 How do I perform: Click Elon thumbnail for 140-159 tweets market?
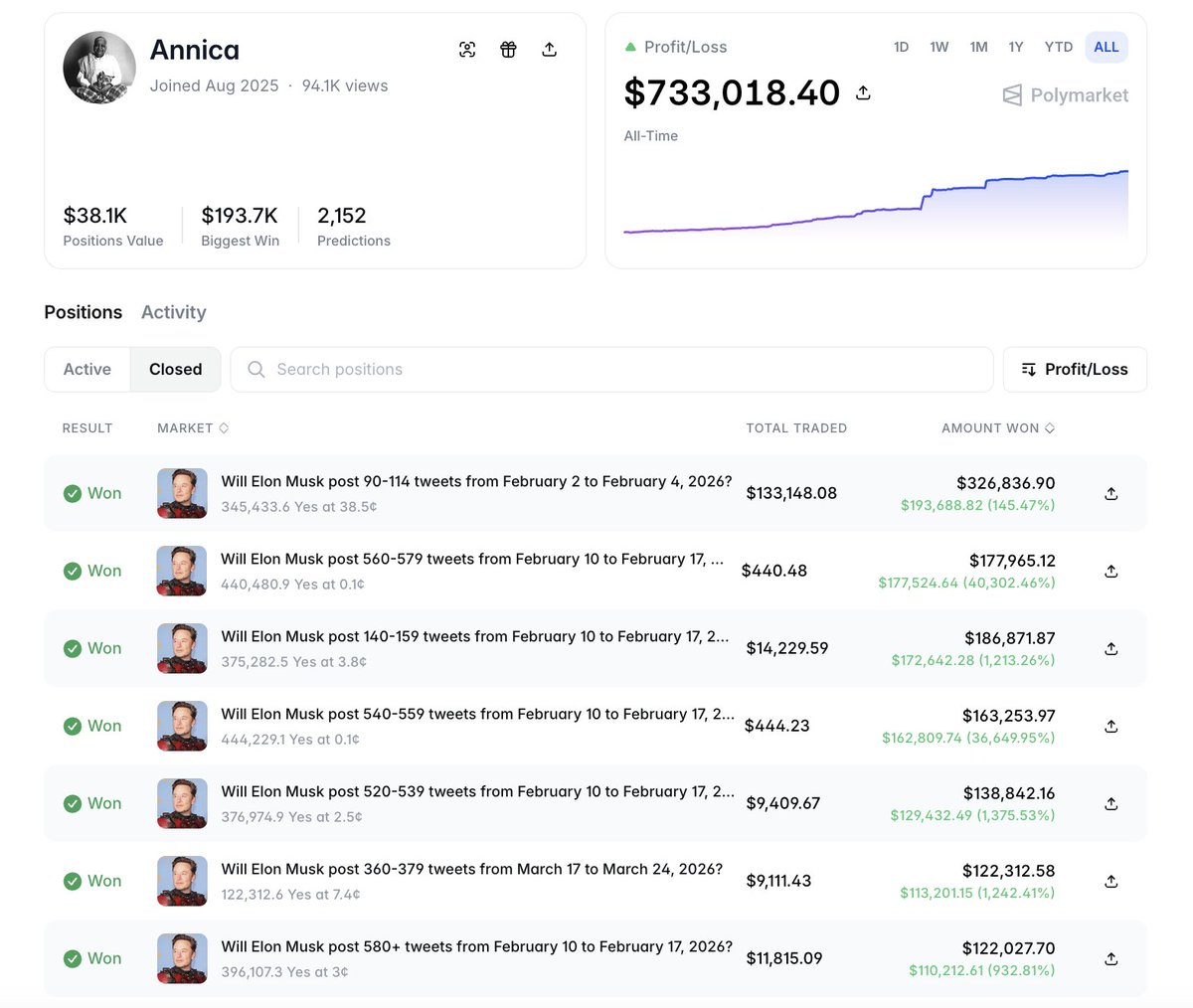182,648
